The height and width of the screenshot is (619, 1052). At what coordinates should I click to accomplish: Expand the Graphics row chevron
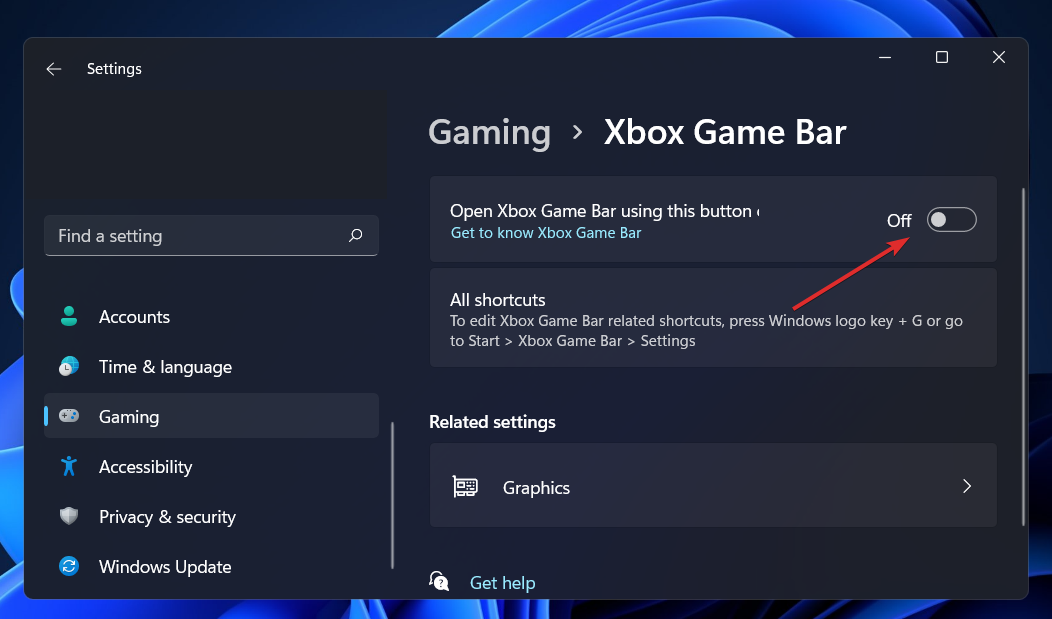click(x=967, y=486)
